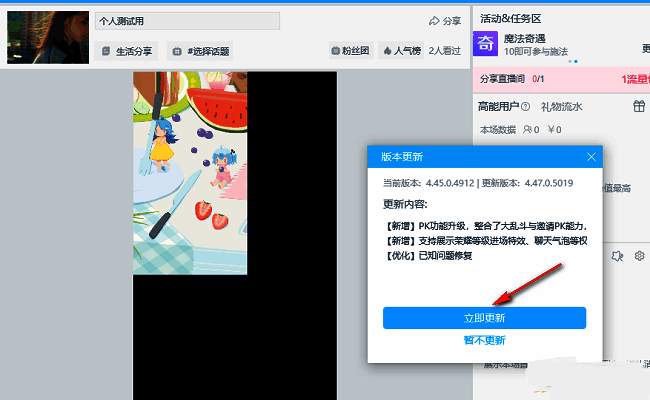Click the 魔法奇遇 activity title
The image size is (650, 400).
click(524, 39)
